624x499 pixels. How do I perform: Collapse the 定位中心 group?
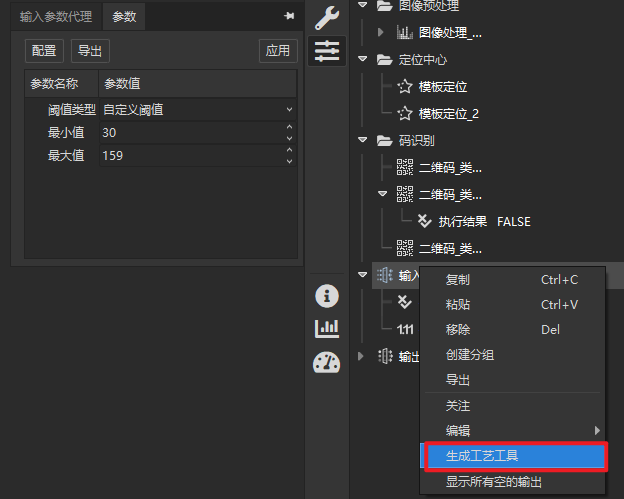(363, 60)
